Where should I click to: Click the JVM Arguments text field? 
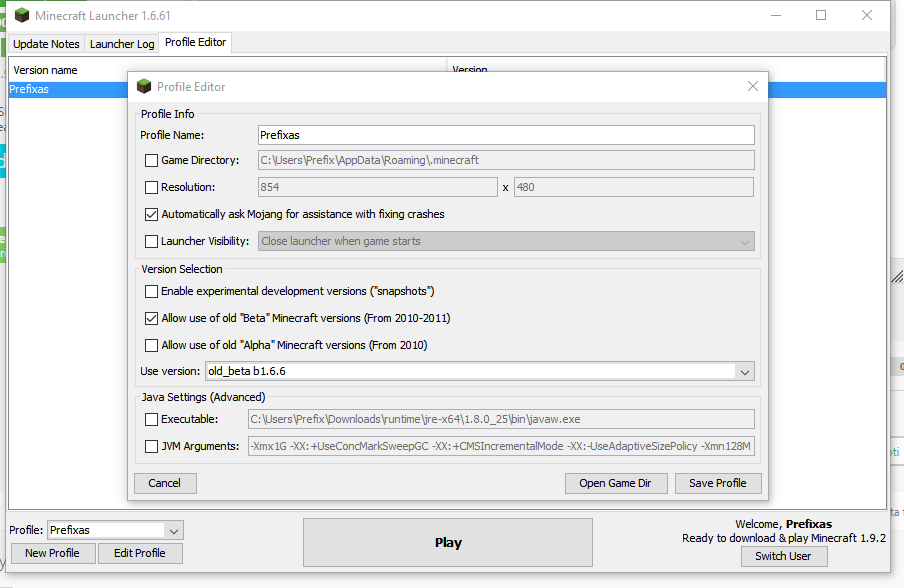pyautogui.click(x=502, y=446)
